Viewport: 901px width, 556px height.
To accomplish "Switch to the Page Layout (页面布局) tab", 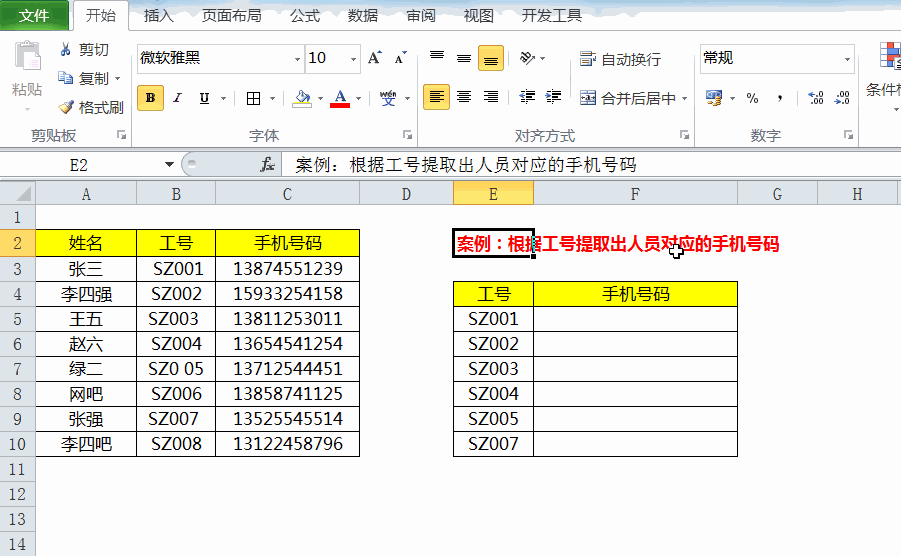I will 231,16.
